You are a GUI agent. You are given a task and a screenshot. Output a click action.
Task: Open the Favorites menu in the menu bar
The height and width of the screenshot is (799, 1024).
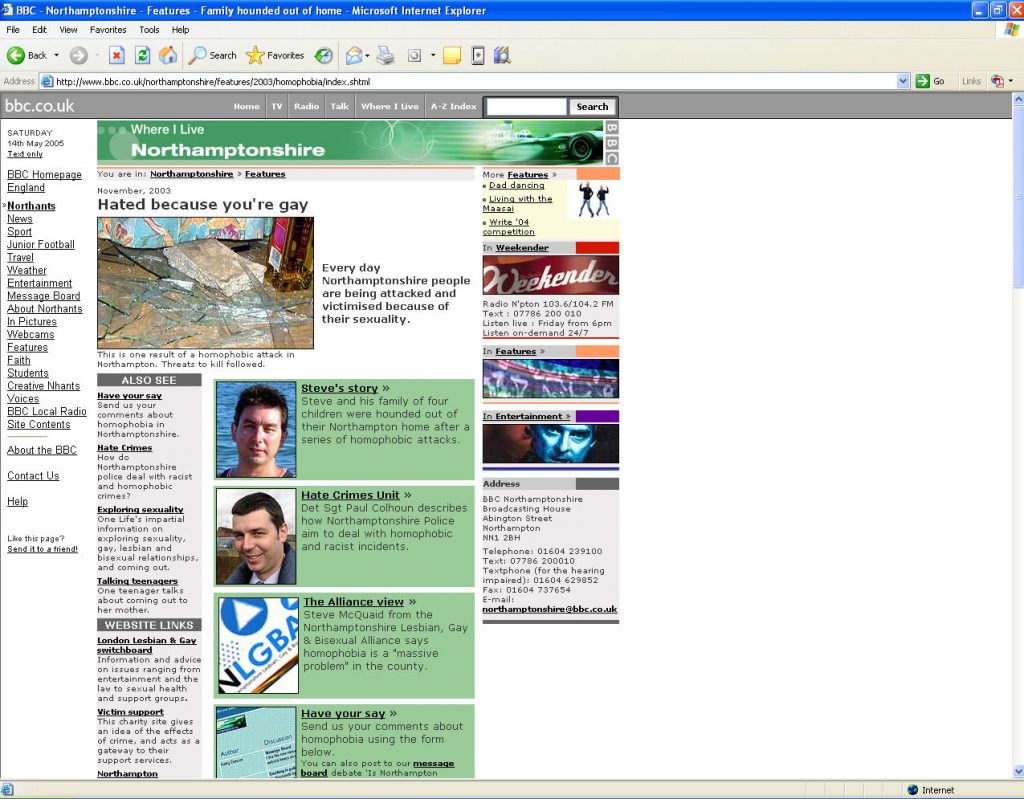(x=108, y=29)
